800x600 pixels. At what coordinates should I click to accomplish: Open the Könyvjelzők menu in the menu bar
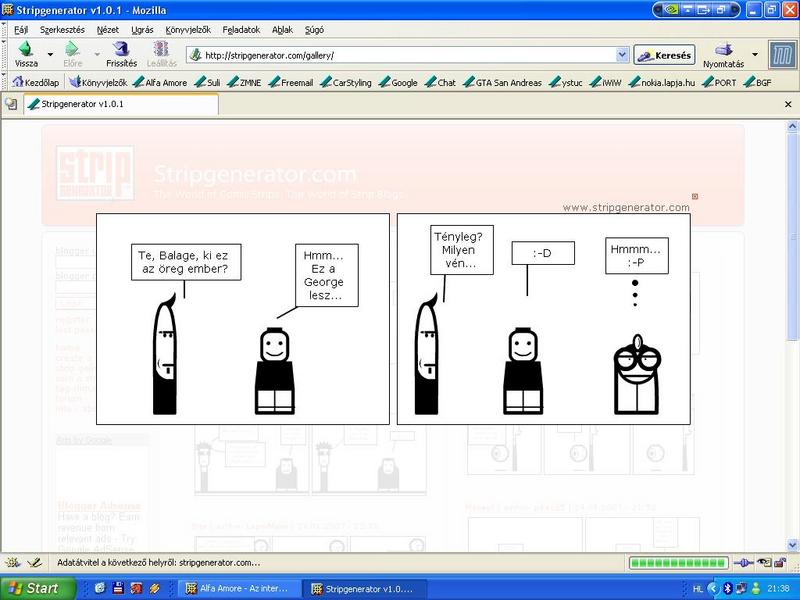click(188, 30)
